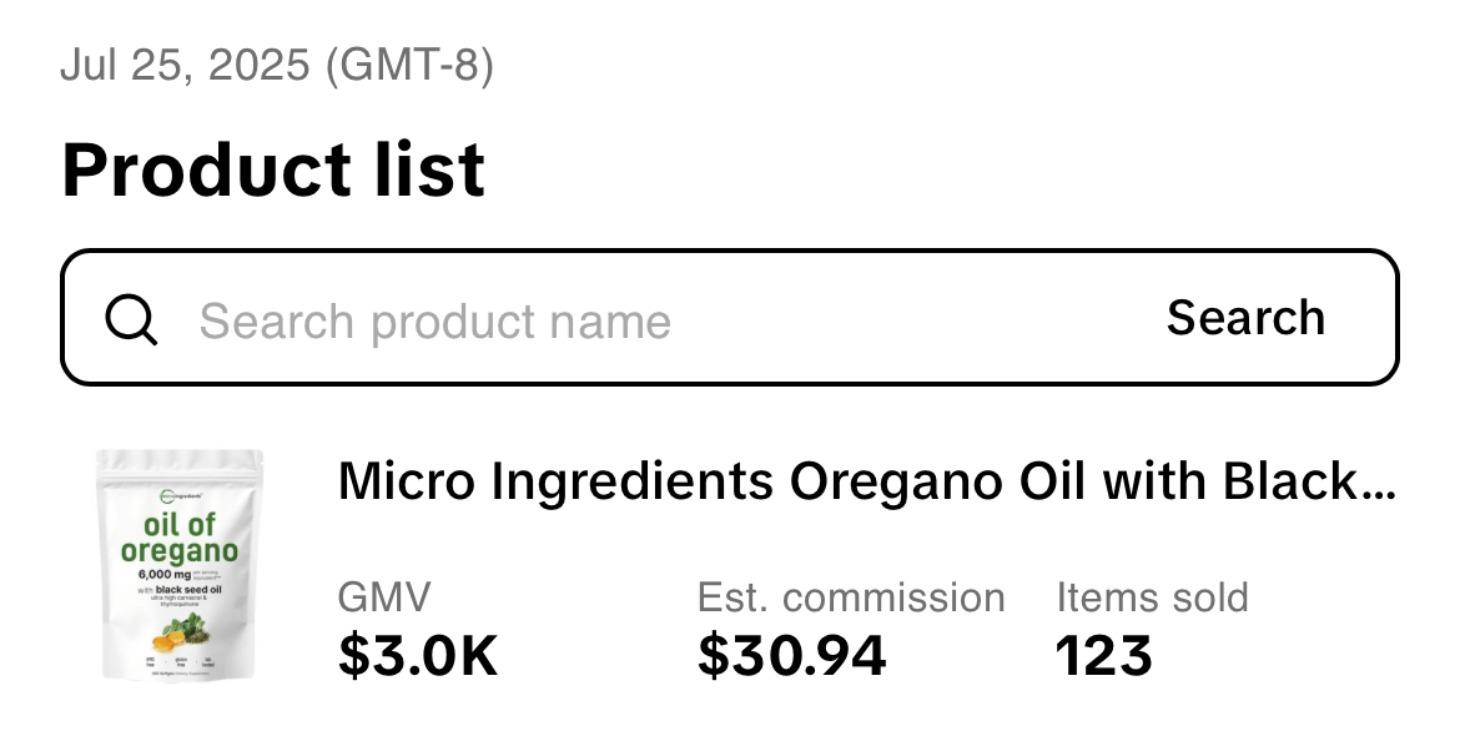Click the black seed oil pouch text

click(x=189, y=590)
